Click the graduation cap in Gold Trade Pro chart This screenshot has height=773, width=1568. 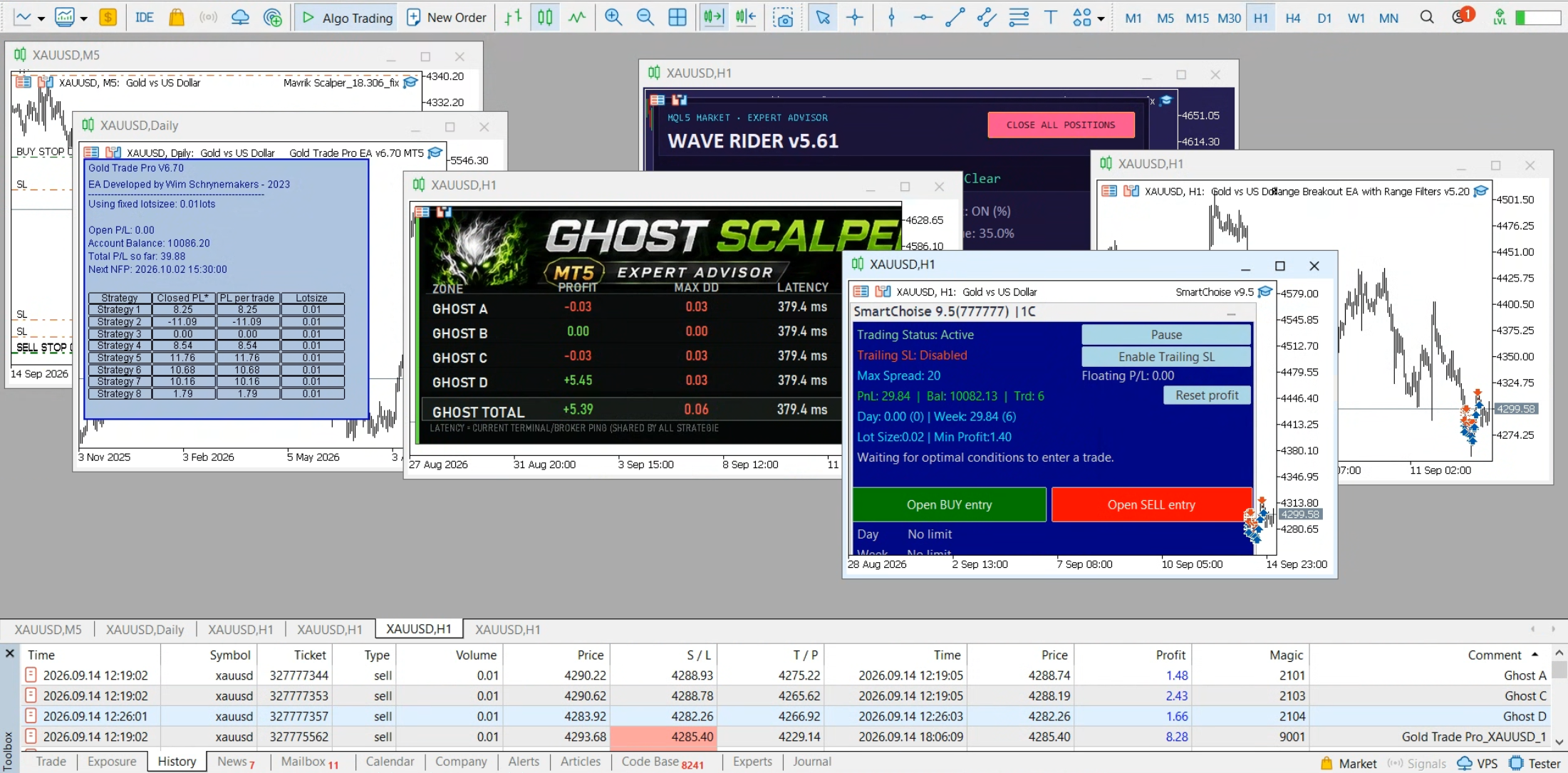[435, 152]
